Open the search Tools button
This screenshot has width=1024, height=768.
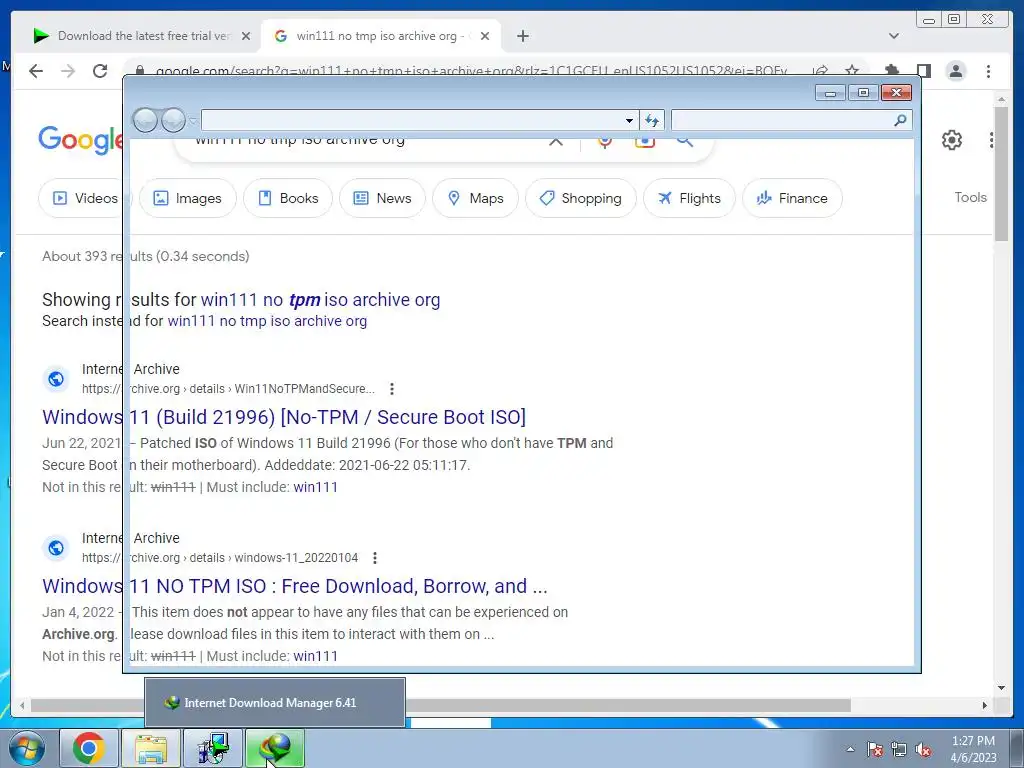tap(970, 197)
